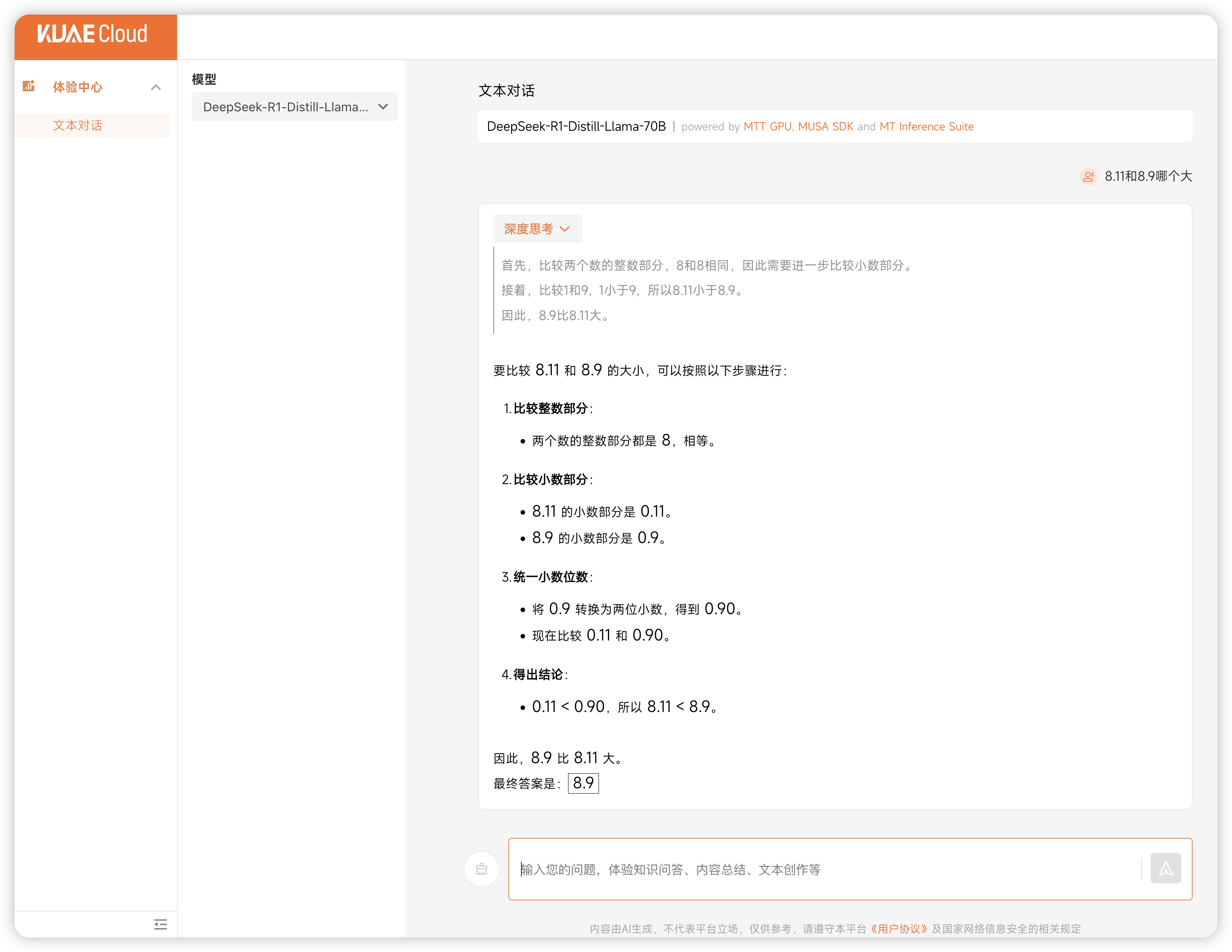Screen dimensions: 1232x952
Task: Collapse the 深度思考 reasoning section
Action: tap(538, 229)
